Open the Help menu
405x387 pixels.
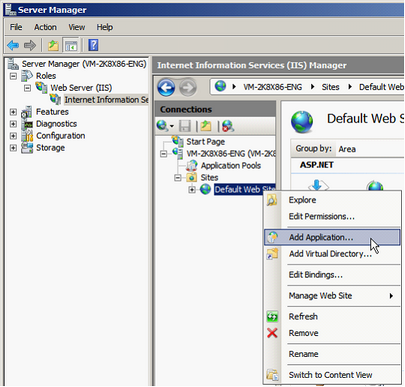point(104,27)
